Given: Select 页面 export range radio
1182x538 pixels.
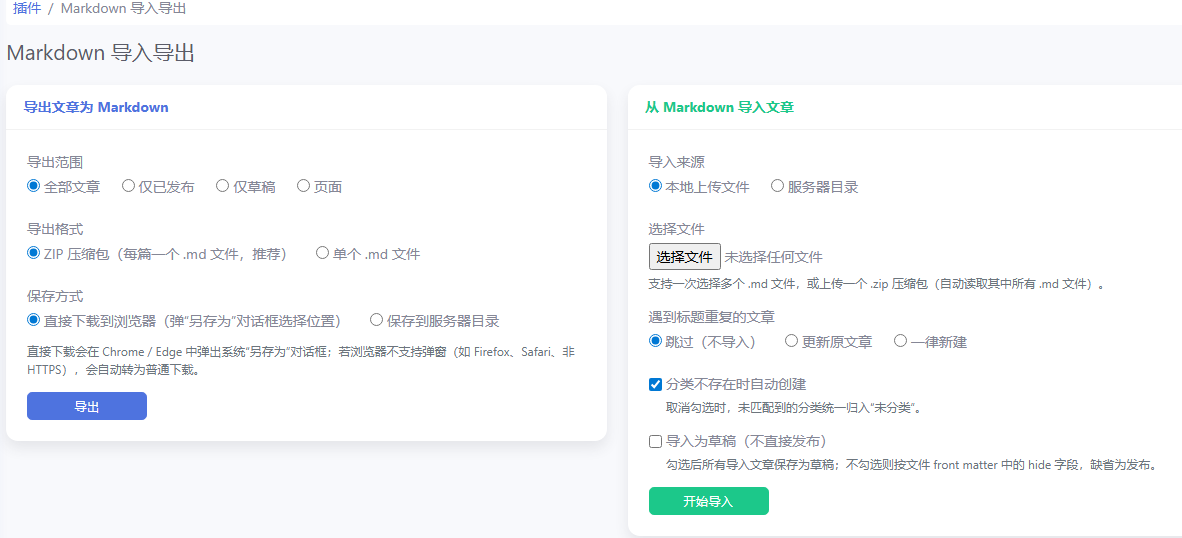Looking at the screenshot, I should (x=304, y=185).
